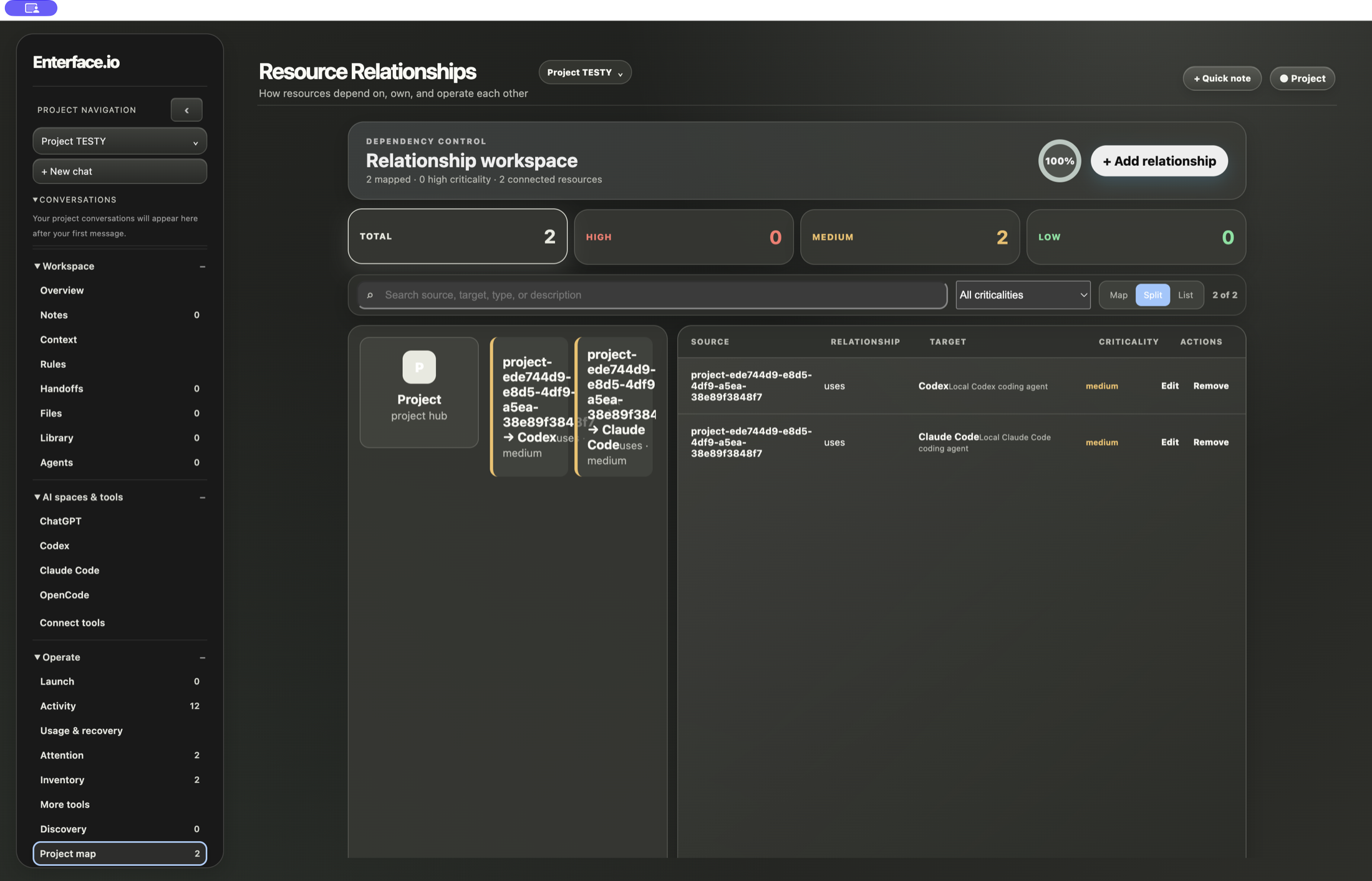Switch to Split view

[x=1152, y=295]
